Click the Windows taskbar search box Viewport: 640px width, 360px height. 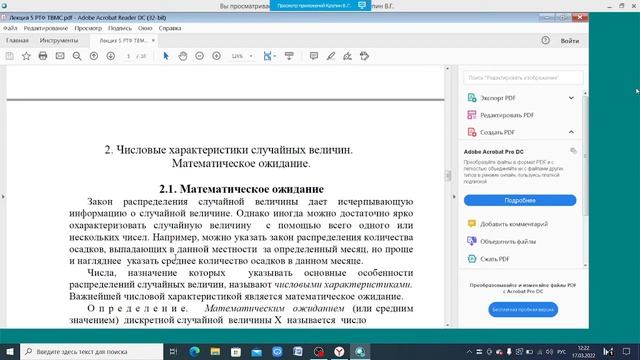tap(91, 351)
